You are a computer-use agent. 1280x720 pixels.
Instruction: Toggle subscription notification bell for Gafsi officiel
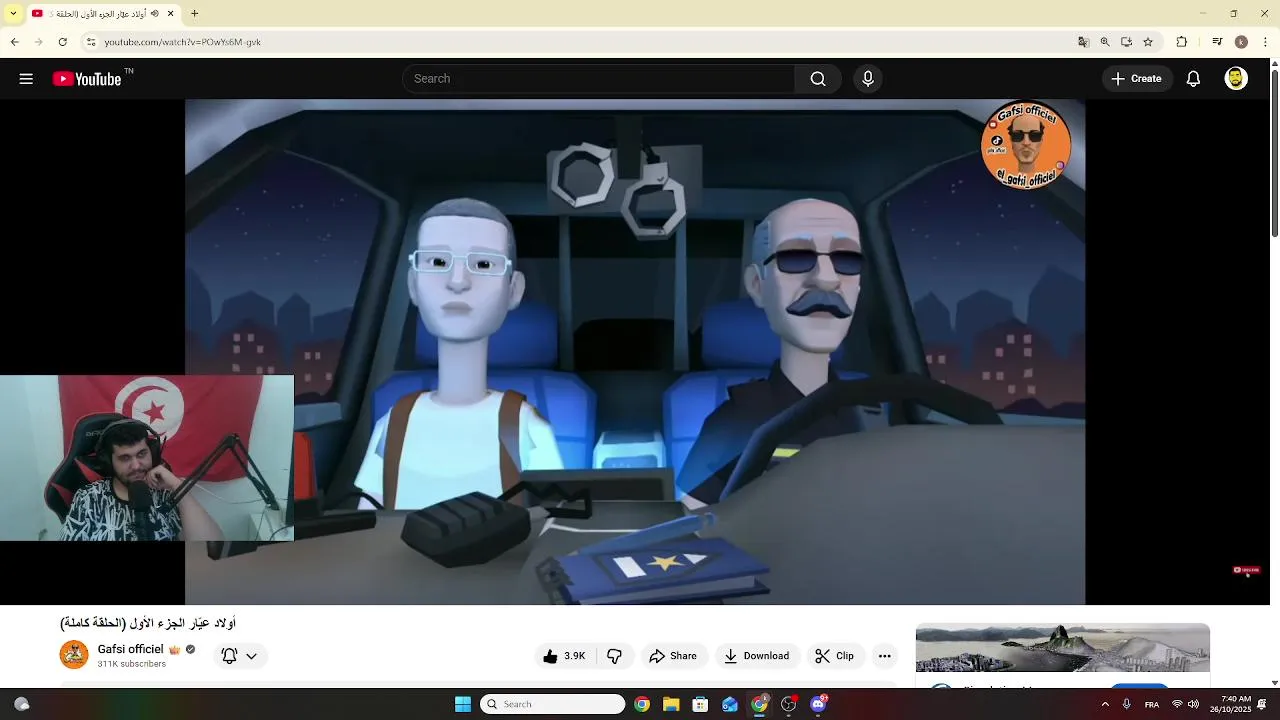point(229,656)
